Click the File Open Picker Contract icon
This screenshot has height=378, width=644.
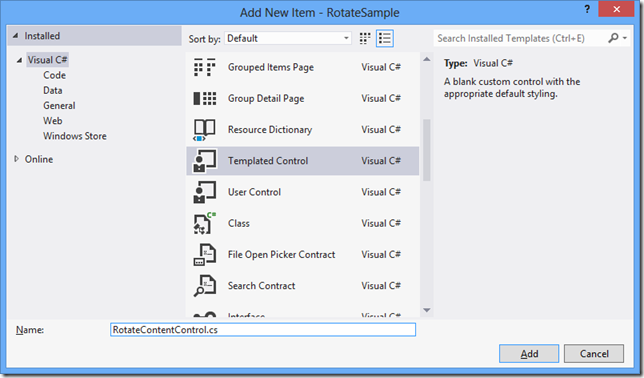coord(205,255)
